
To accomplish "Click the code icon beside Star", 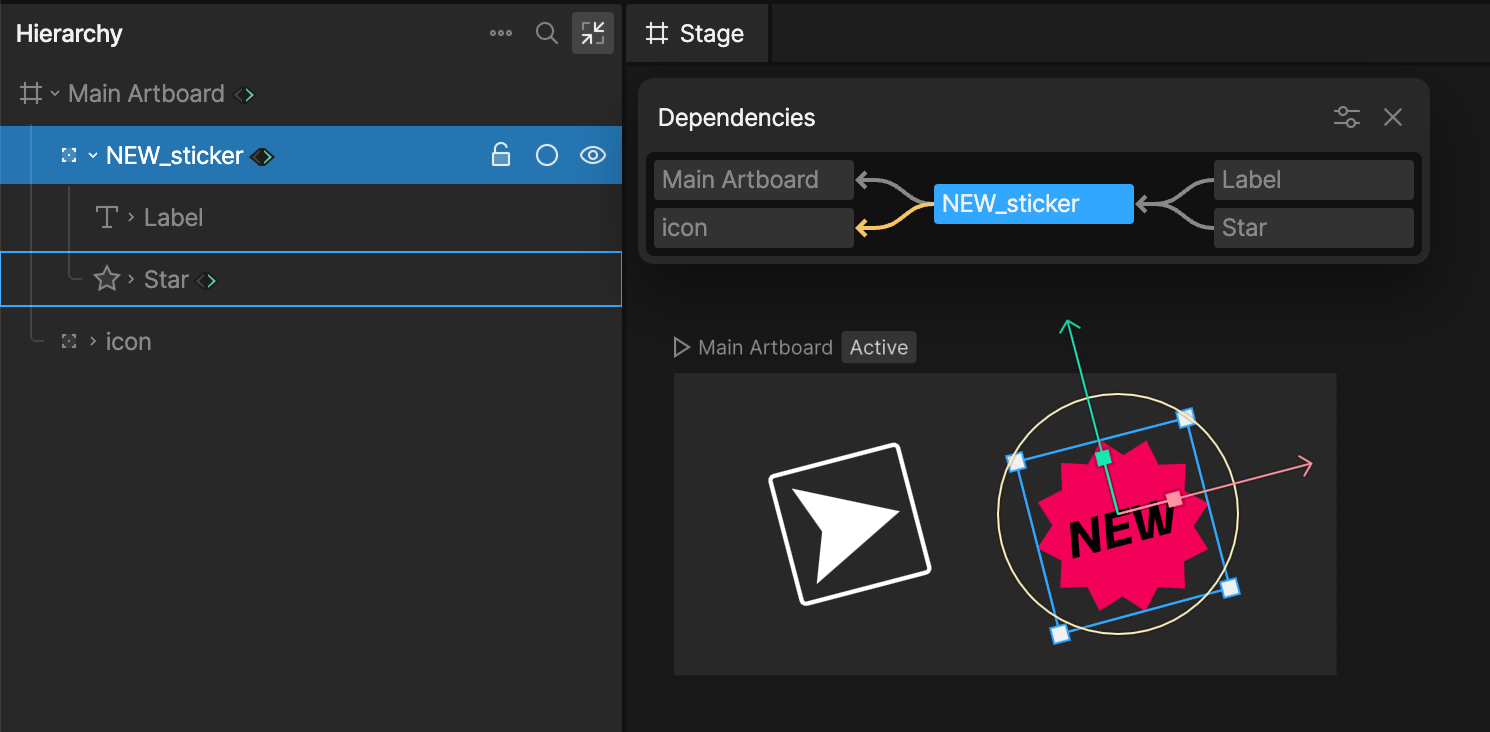I will (x=206, y=281).
